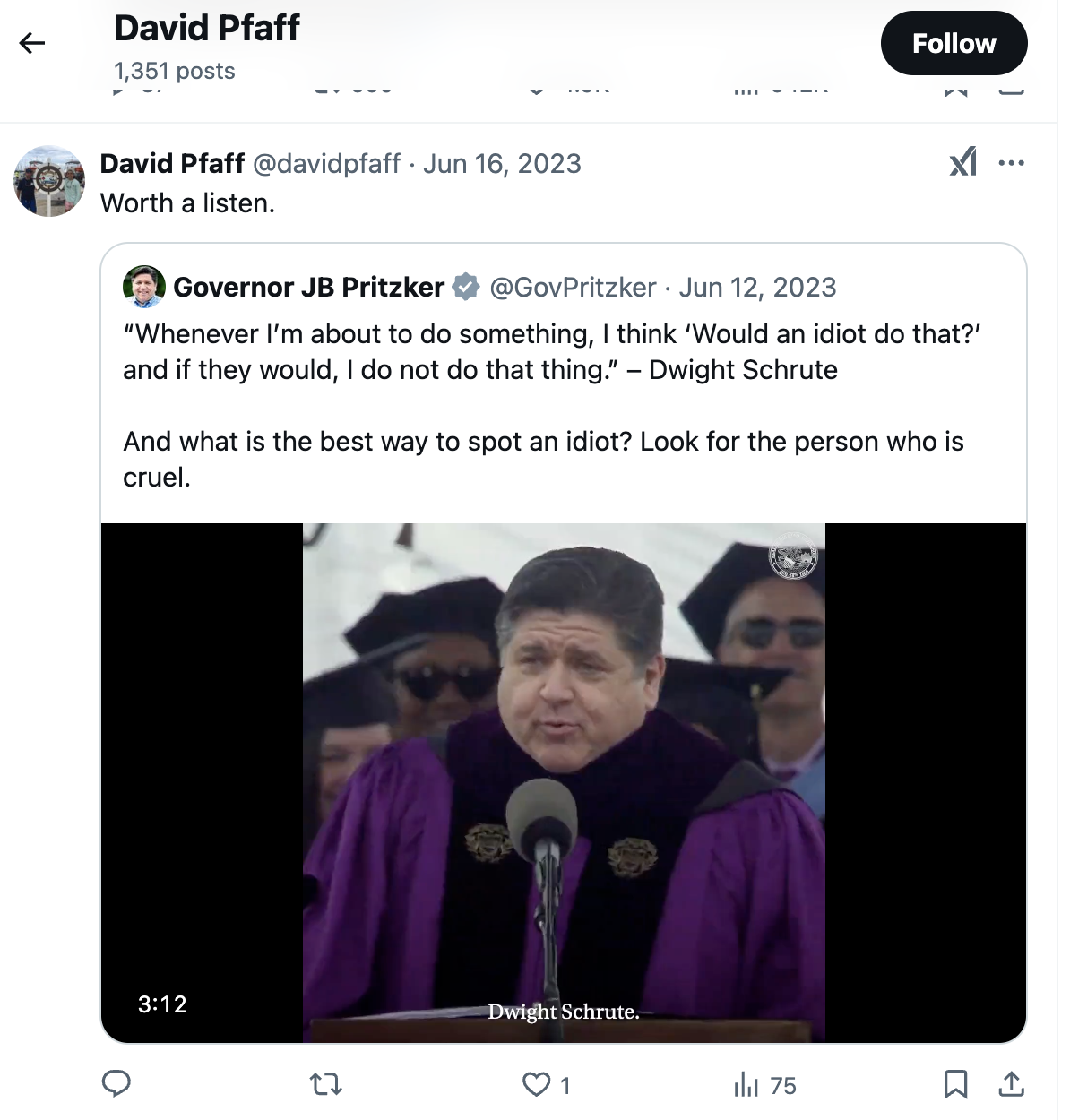
Task: Open the Grok icon on the post
Action: click(x=963, y=162)
